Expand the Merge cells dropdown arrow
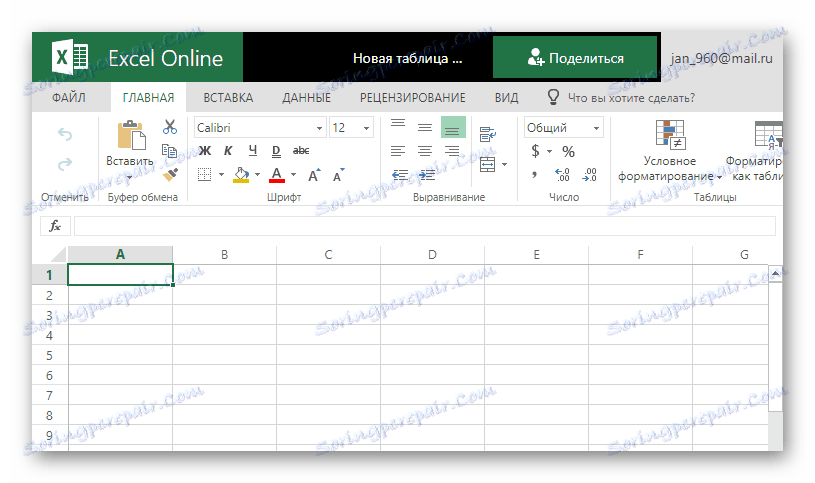This screenshot has width=815, height=483. click(x=504, y=165)
